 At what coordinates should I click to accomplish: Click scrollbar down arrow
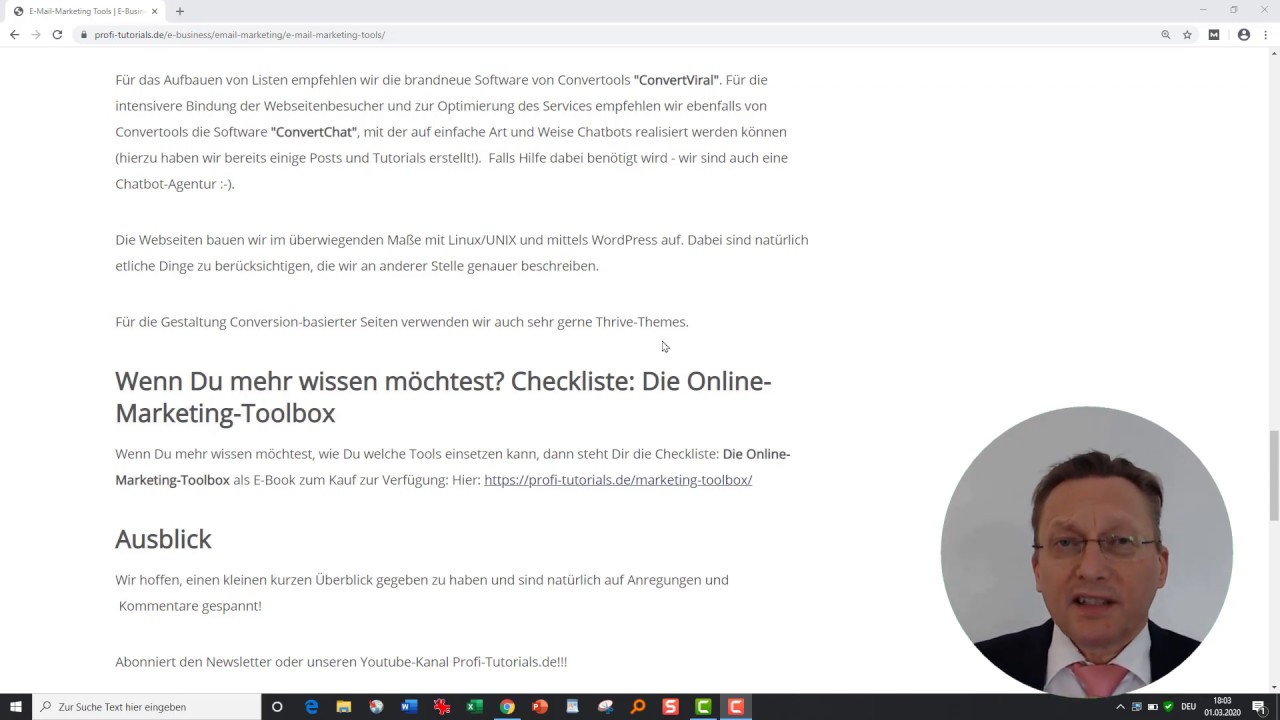(x=1274, y=687)
